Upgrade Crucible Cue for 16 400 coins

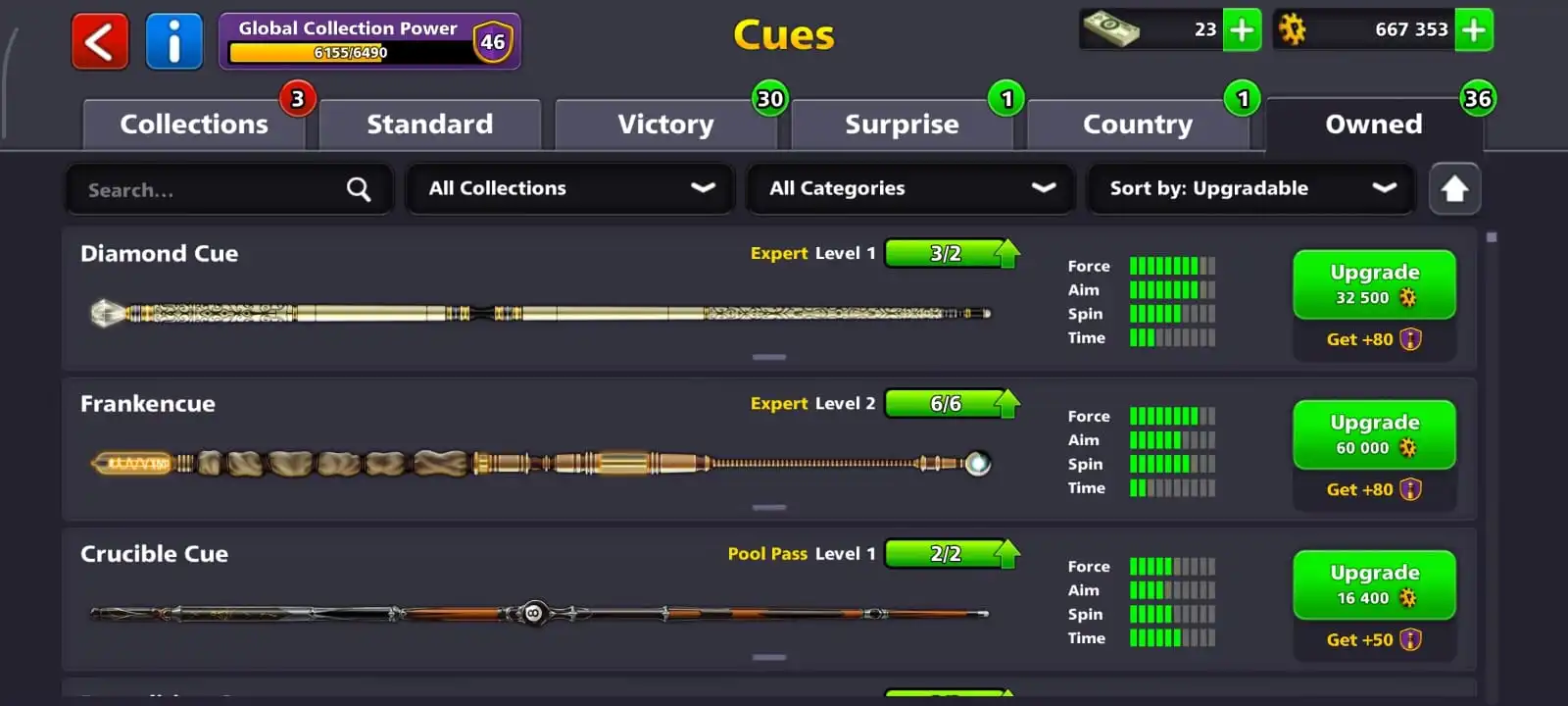point(1374,584)
